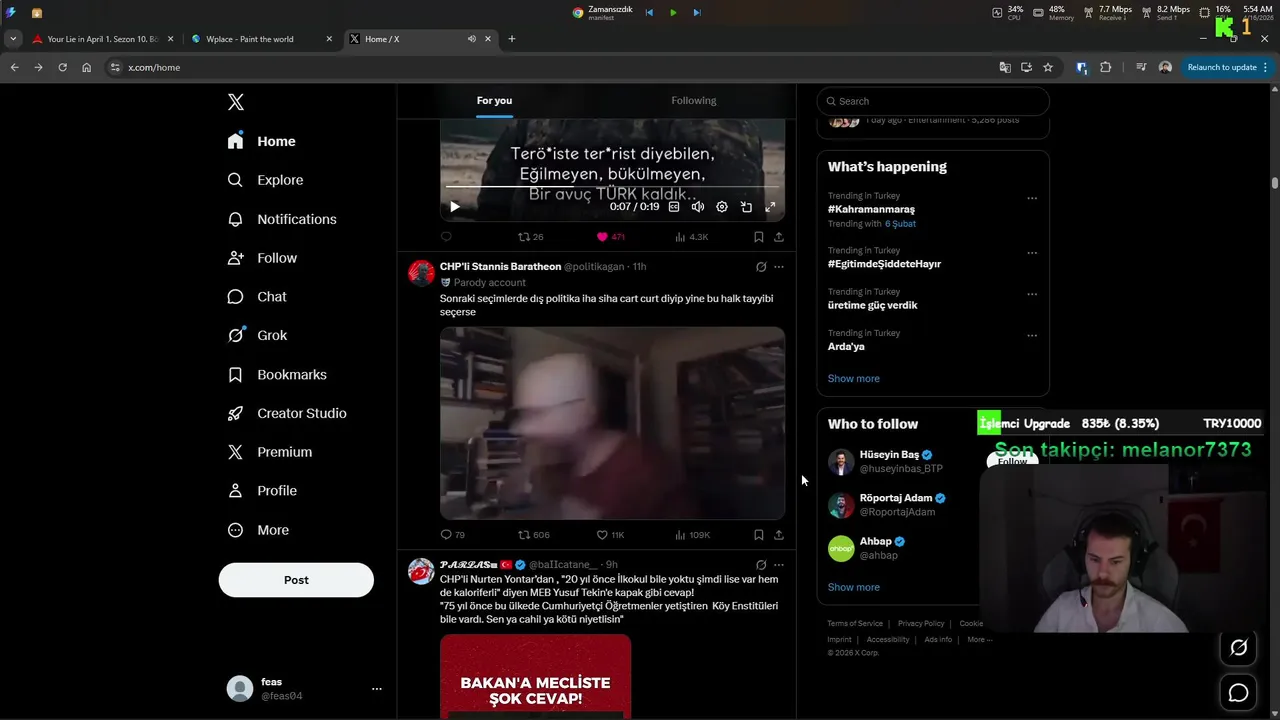Open the Bakan'a Mecliste image
The height and width of the screenshot is (720, 1280).
[535, 677]
